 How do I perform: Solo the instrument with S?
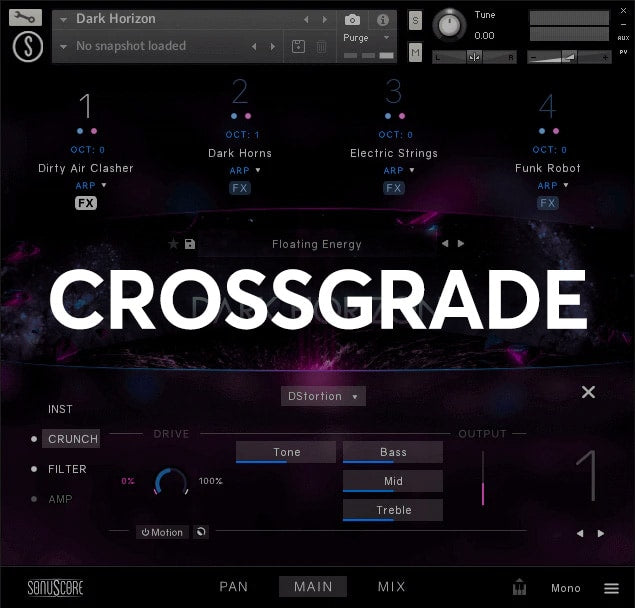[415, 20]
